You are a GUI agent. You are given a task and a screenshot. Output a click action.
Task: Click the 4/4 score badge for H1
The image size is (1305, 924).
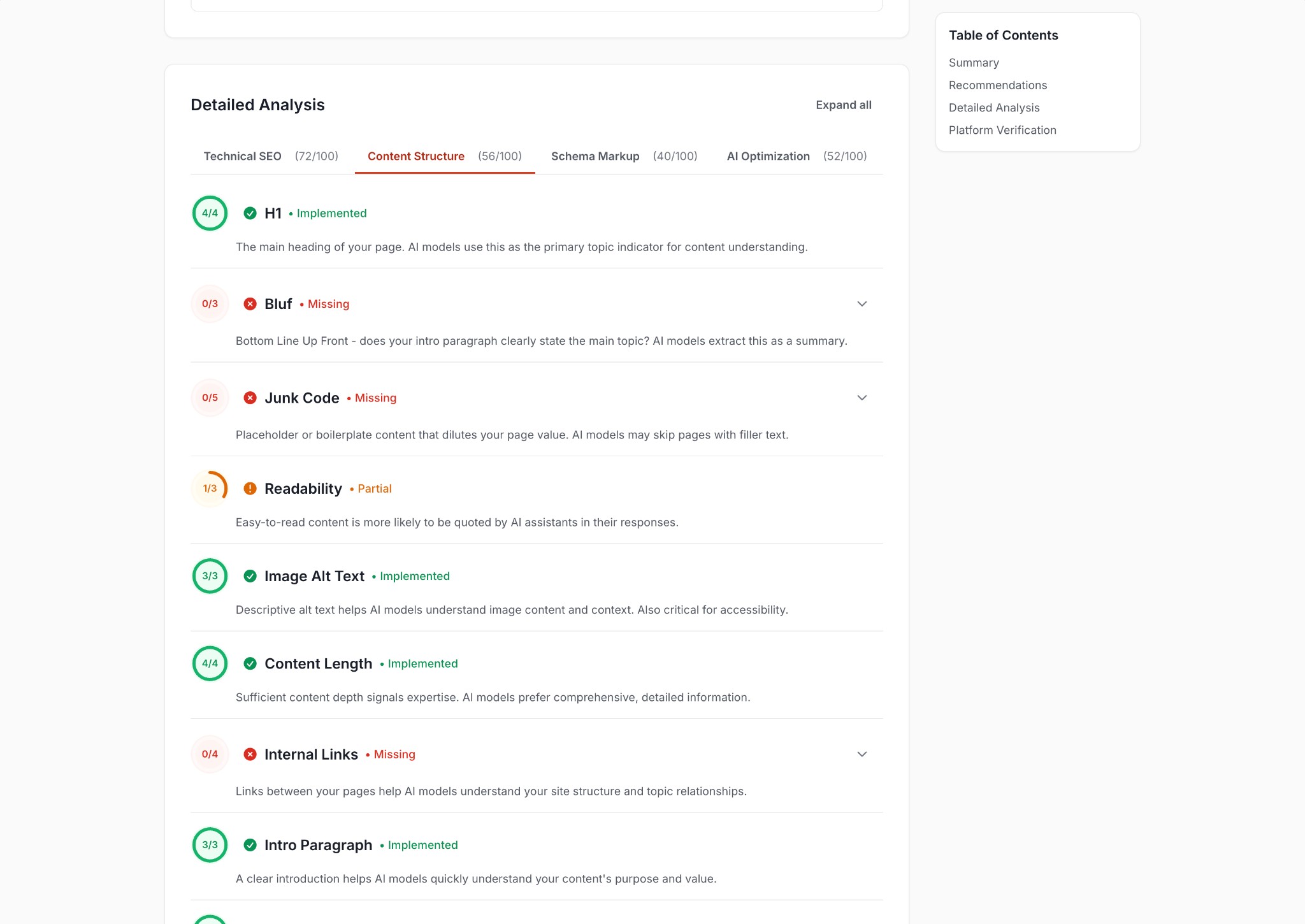coord(210,213)
